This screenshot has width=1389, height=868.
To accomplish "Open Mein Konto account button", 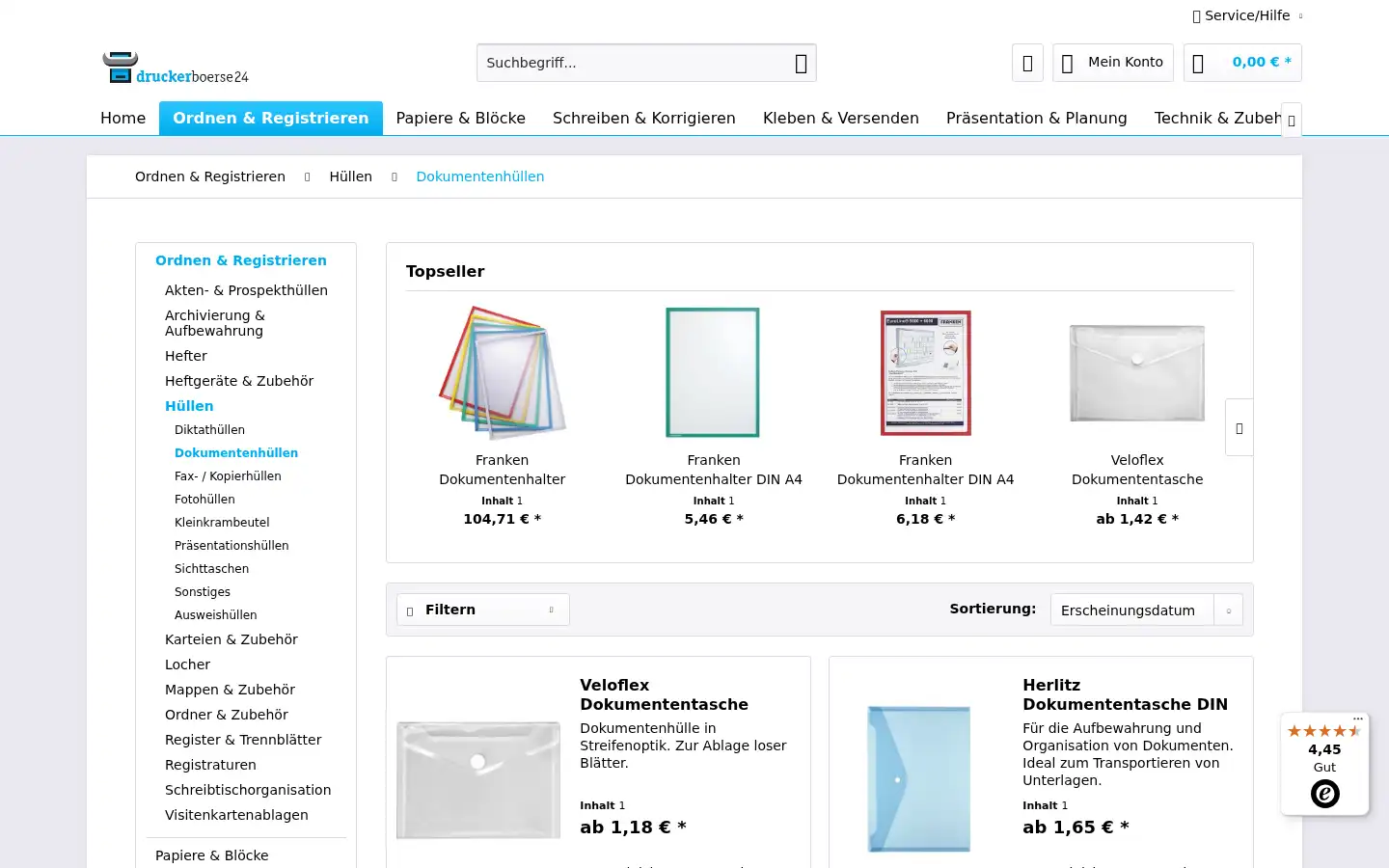I will click(1113, 63).
